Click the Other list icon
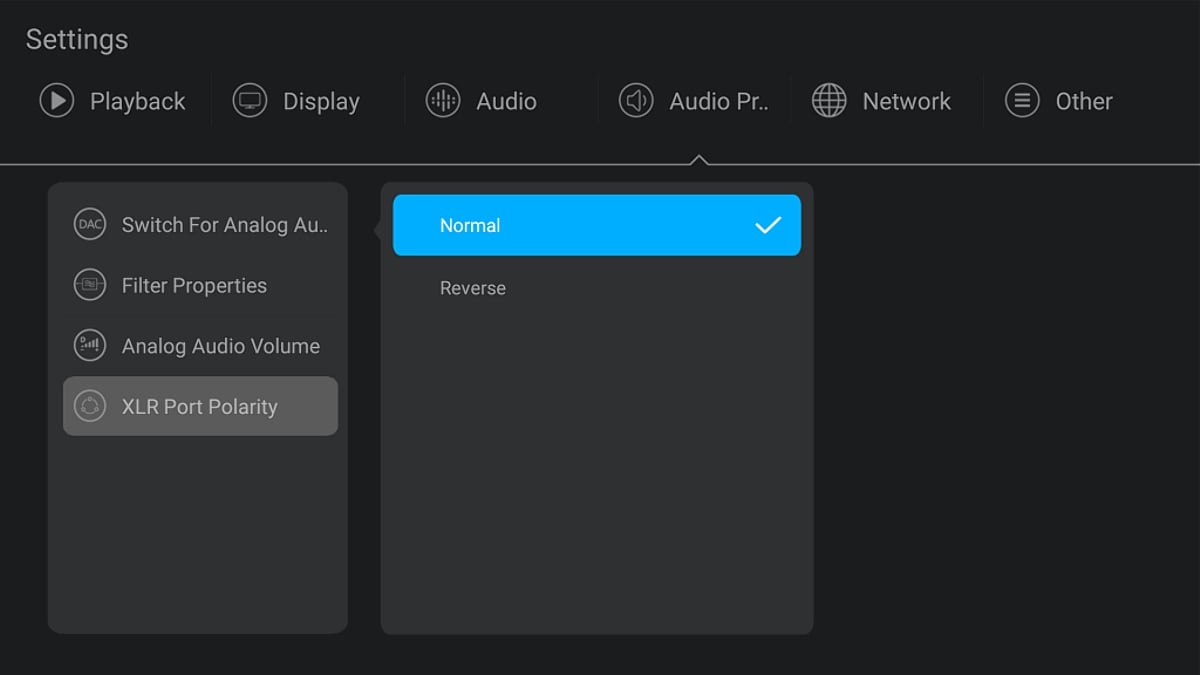The image size is (1200, 675). pos(1022,101)
